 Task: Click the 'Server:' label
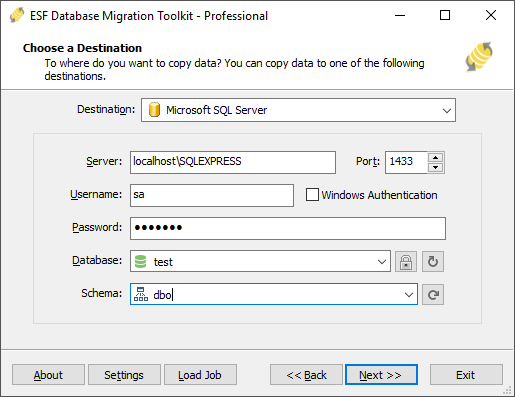tap(104, 161)
